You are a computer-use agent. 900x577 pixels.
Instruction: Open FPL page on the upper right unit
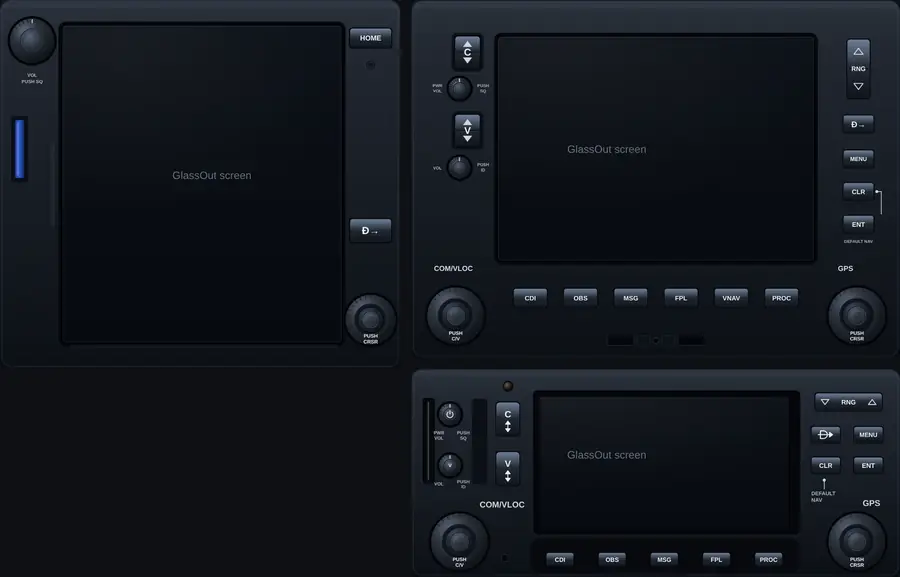[681, 298]
